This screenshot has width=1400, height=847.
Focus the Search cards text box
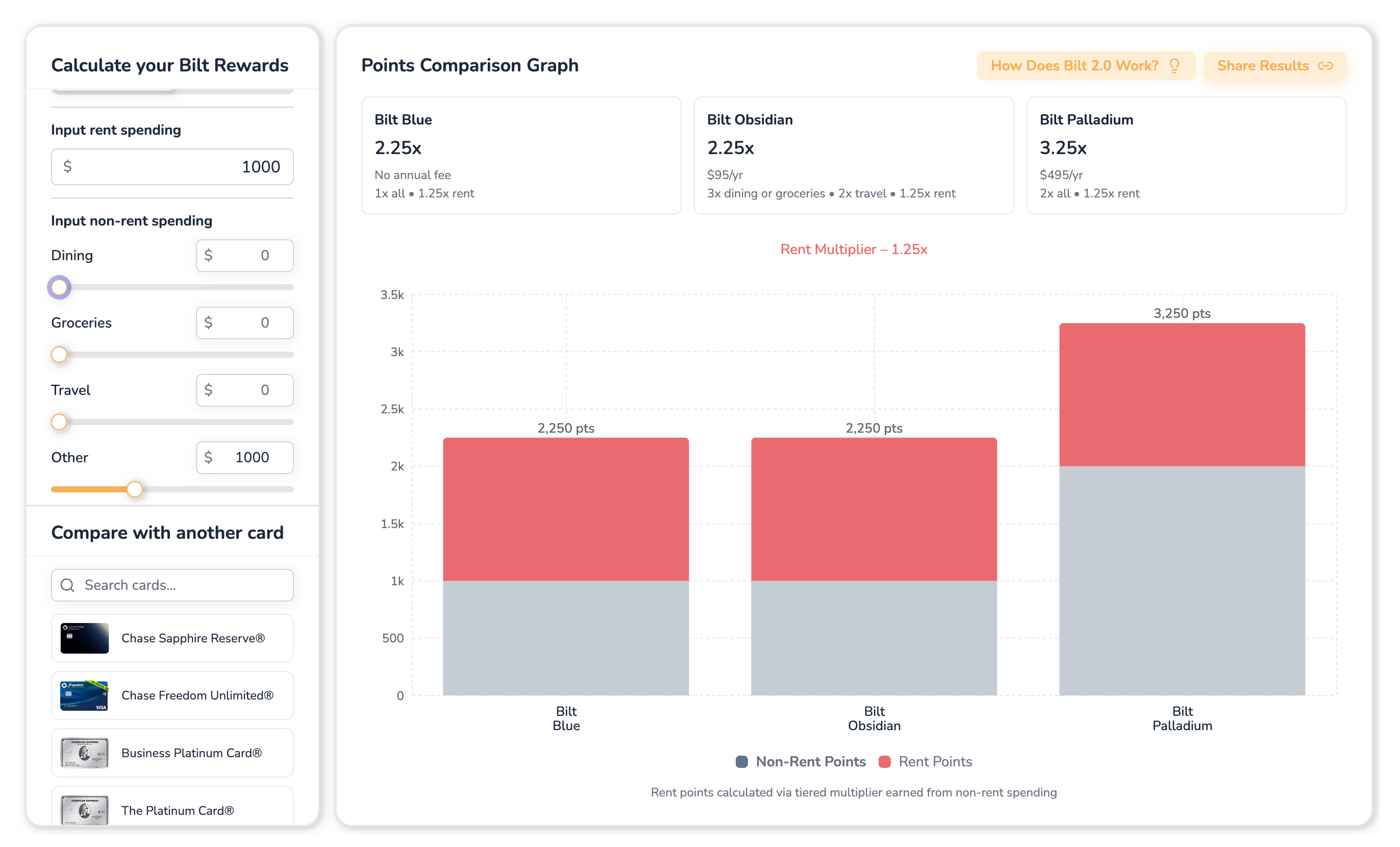(172, 585)
